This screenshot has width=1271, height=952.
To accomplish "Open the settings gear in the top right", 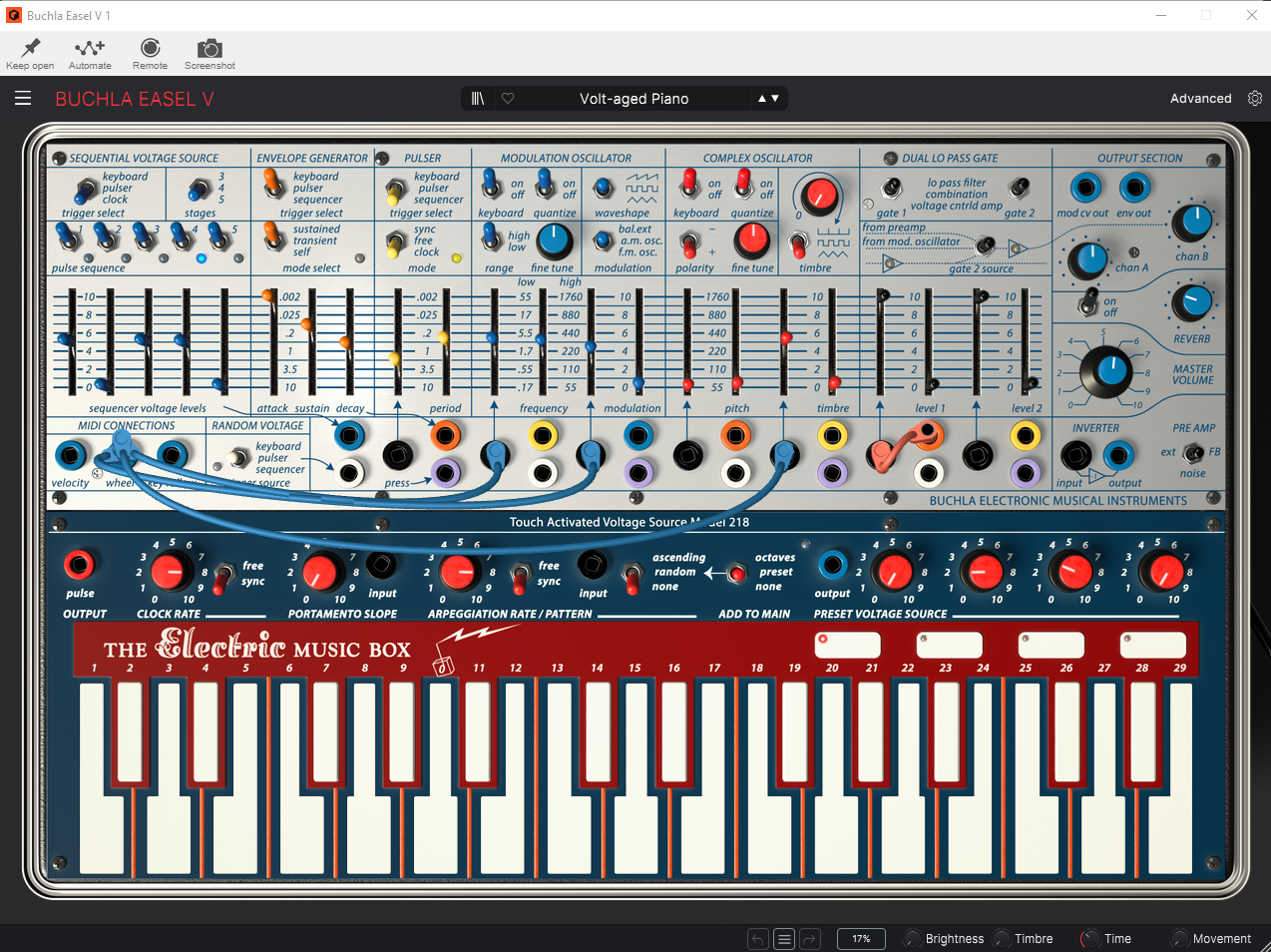I will point(1254,98).
